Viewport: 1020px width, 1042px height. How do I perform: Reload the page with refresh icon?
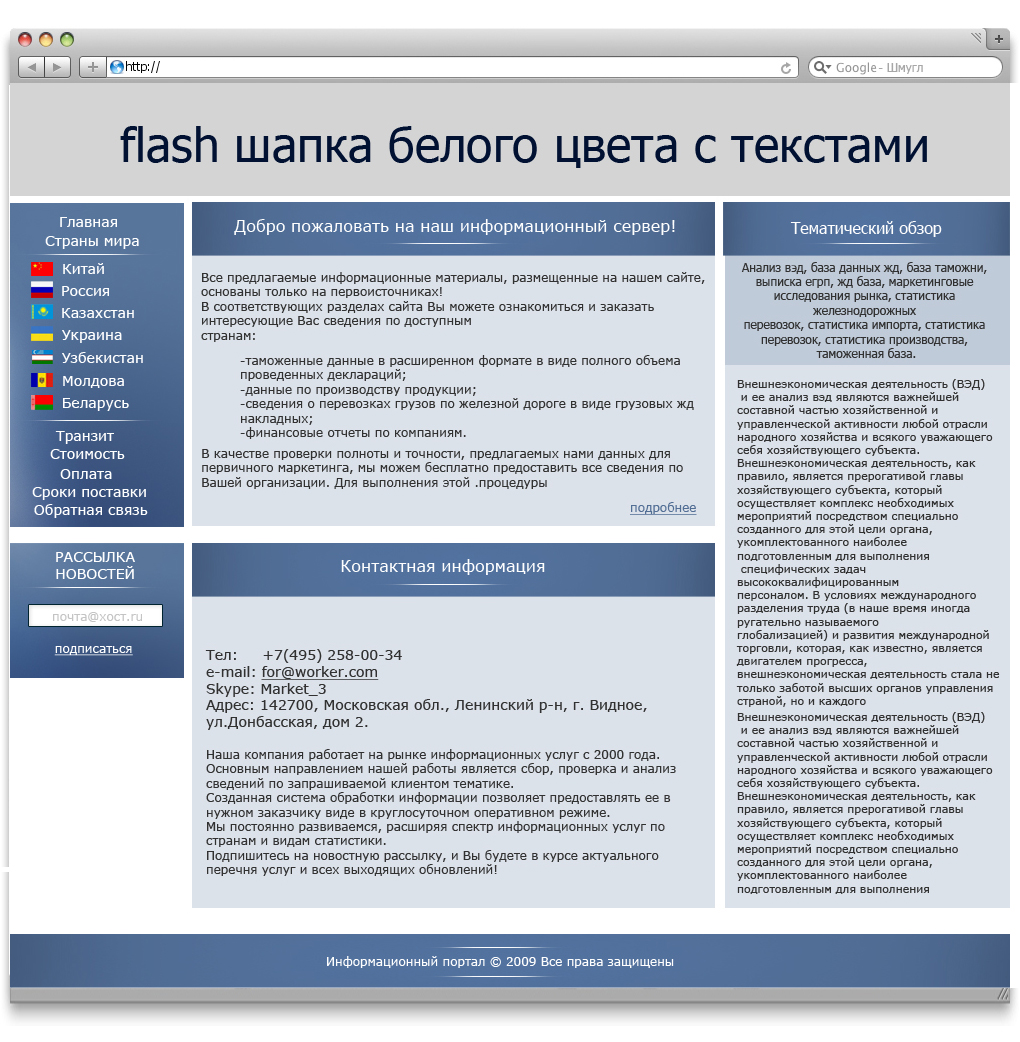point(786,68)
